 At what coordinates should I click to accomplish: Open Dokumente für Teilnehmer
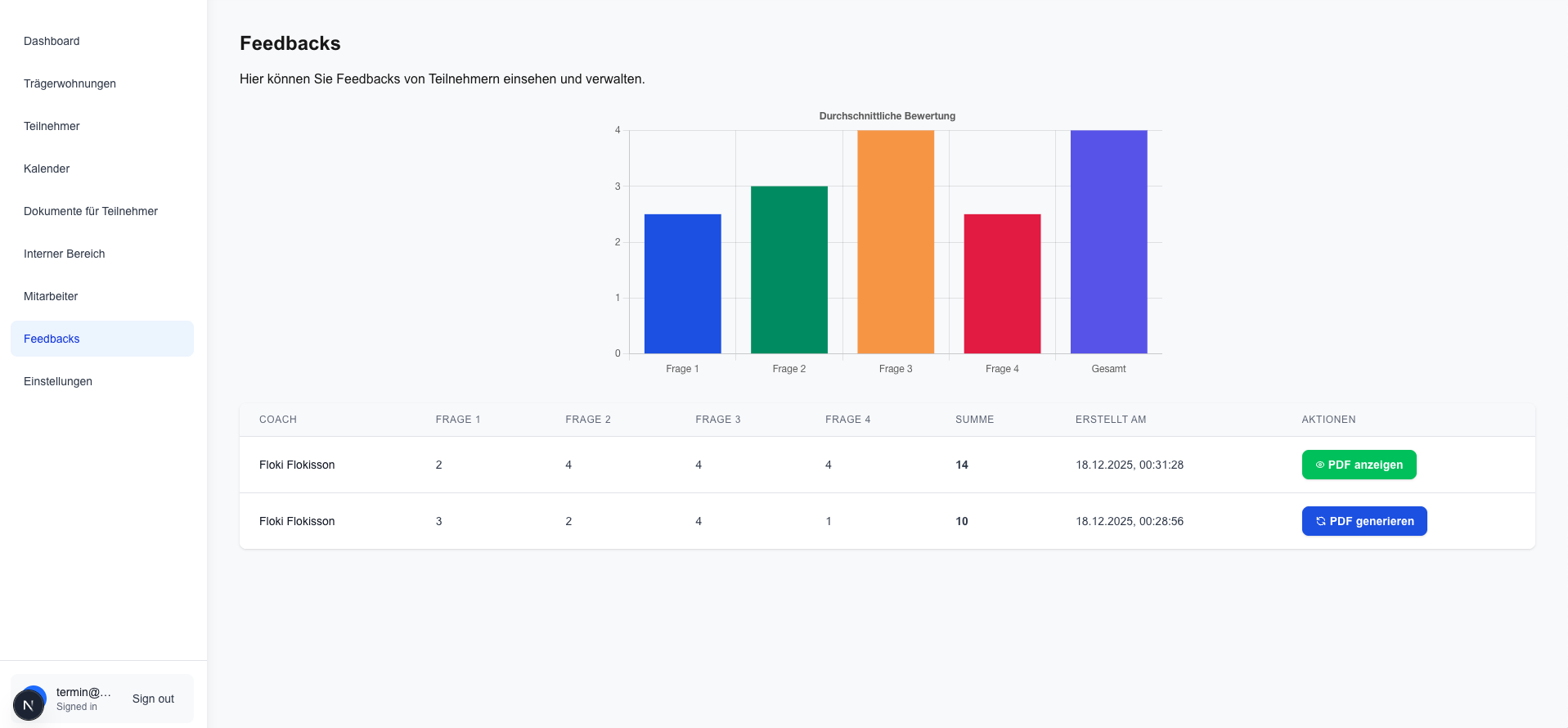[91, 211]
